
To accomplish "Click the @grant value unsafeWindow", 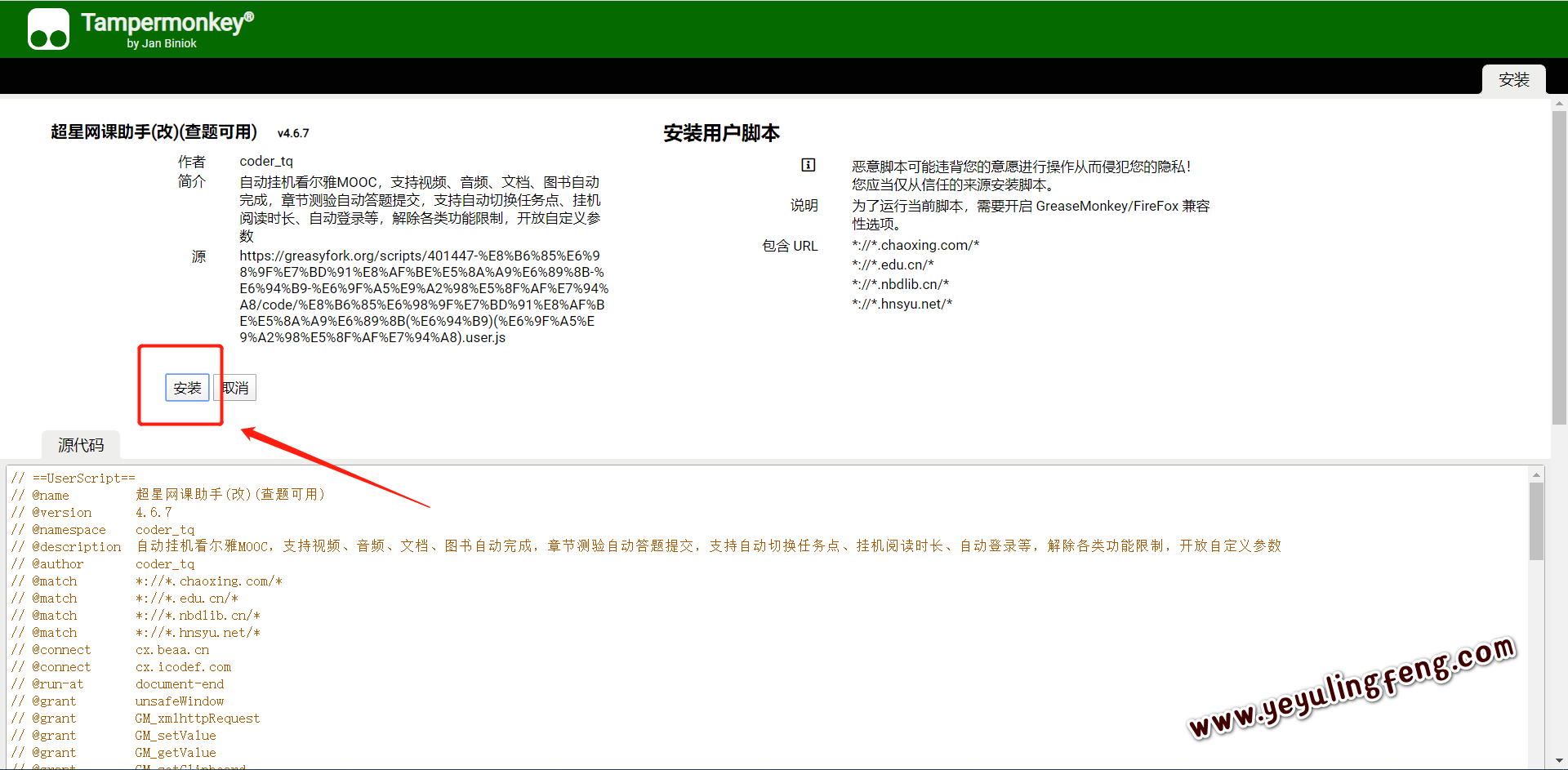I will 180,701.
